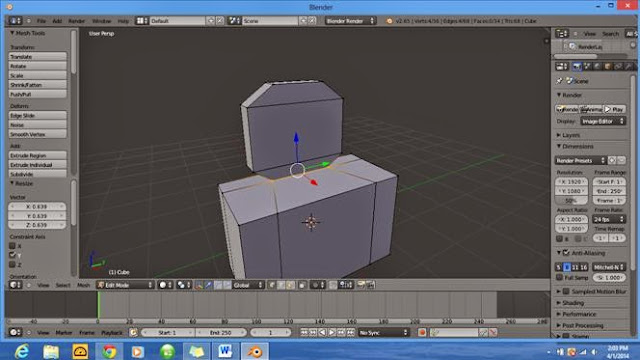640x360 pixels.
Task: Click the delete keyframe key icon
Action: (493, 333)
